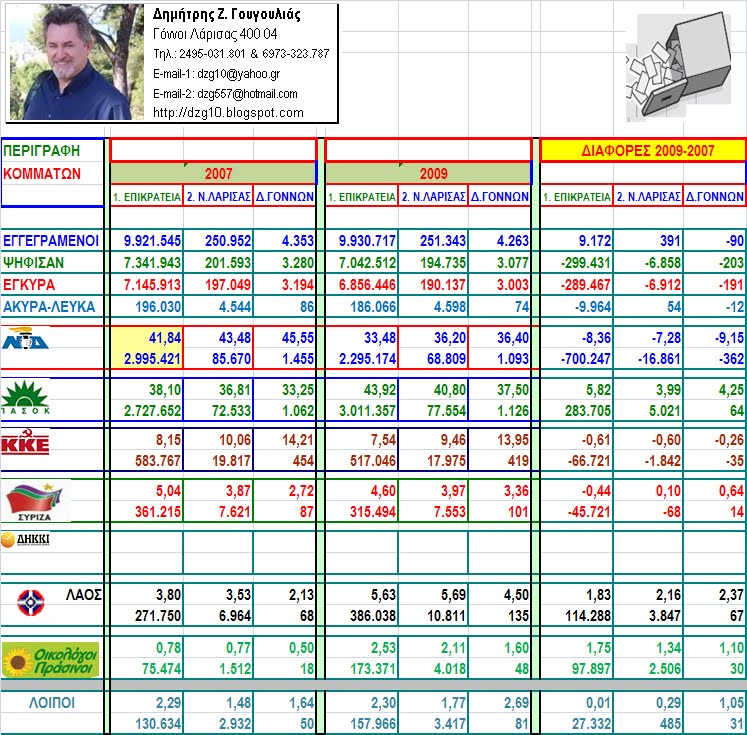Image resolution: width=747 pixels, height=735 pixels.
Task: Select cell with value 196.030
Action: tap(147, 307)
